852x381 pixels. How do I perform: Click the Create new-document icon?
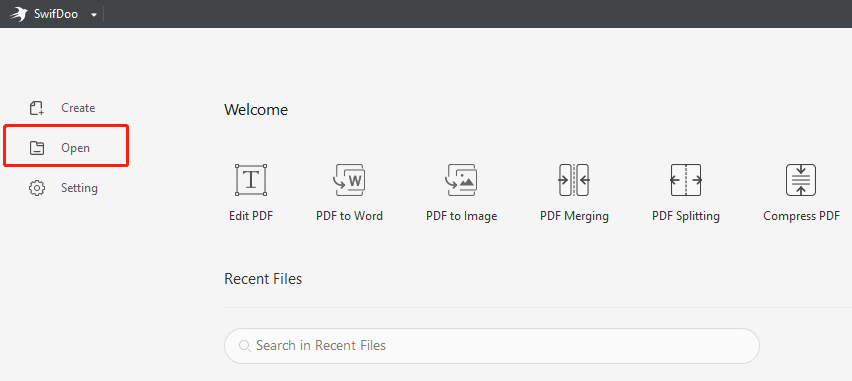tap(36, 108)
